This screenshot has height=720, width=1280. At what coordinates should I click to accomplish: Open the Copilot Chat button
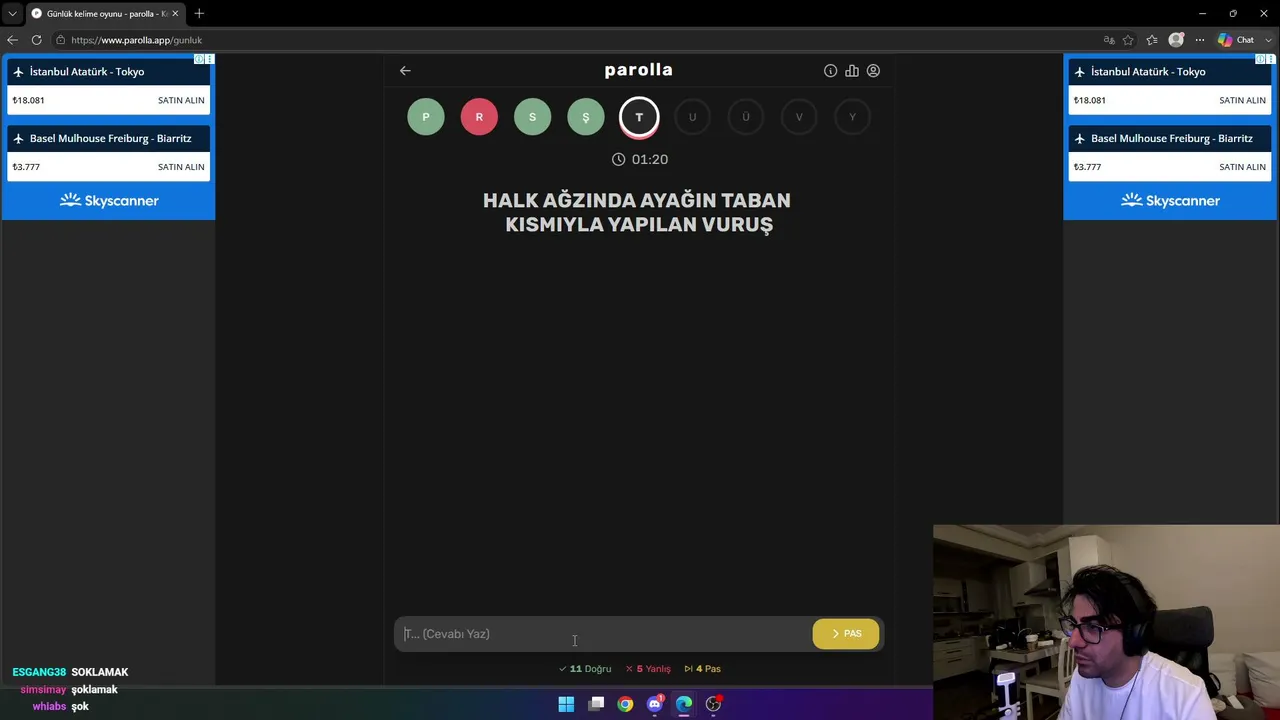coord(1236,40)
